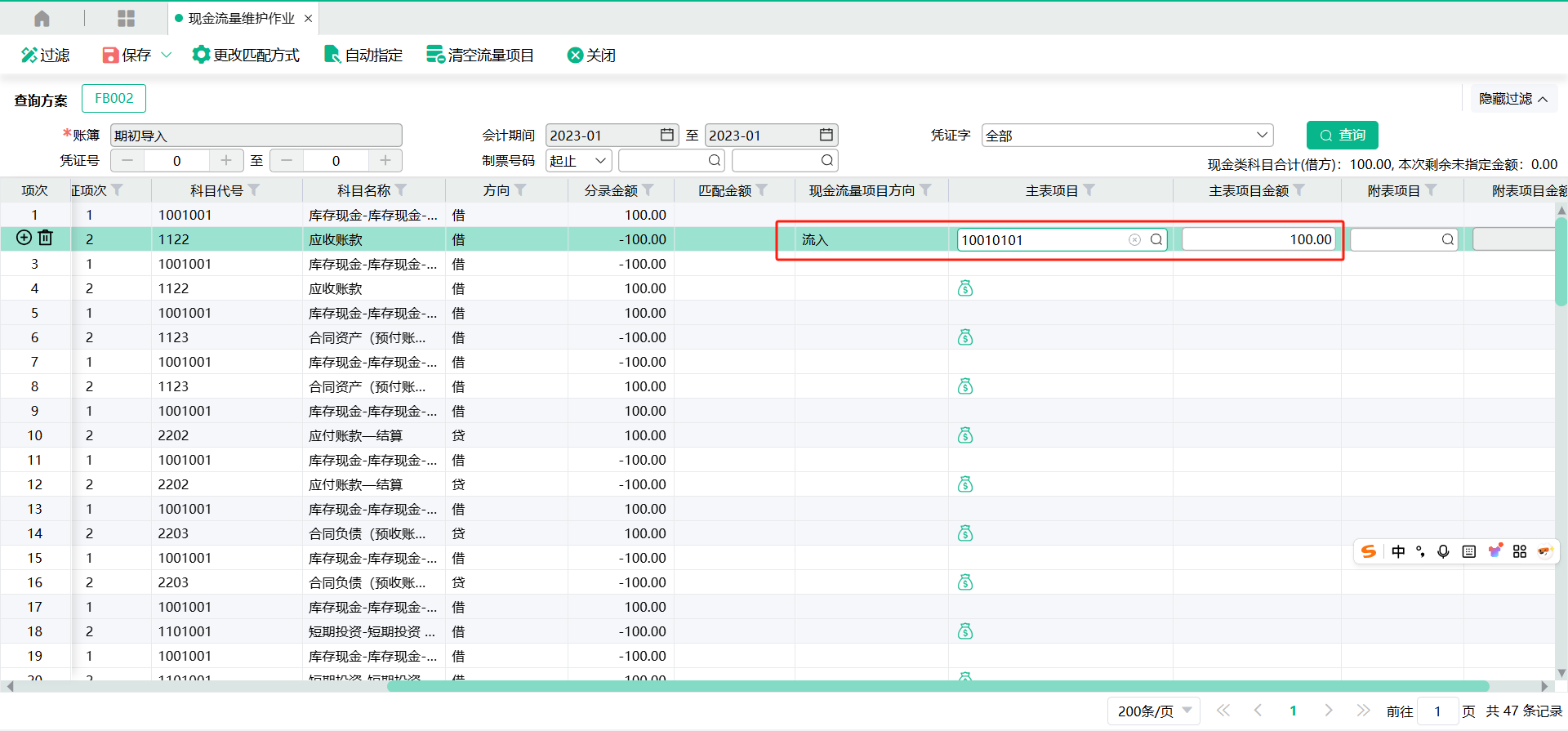Open the app grid menu icon
The width and height of the screenshot is (1568, 731).
tap(126, 18)
